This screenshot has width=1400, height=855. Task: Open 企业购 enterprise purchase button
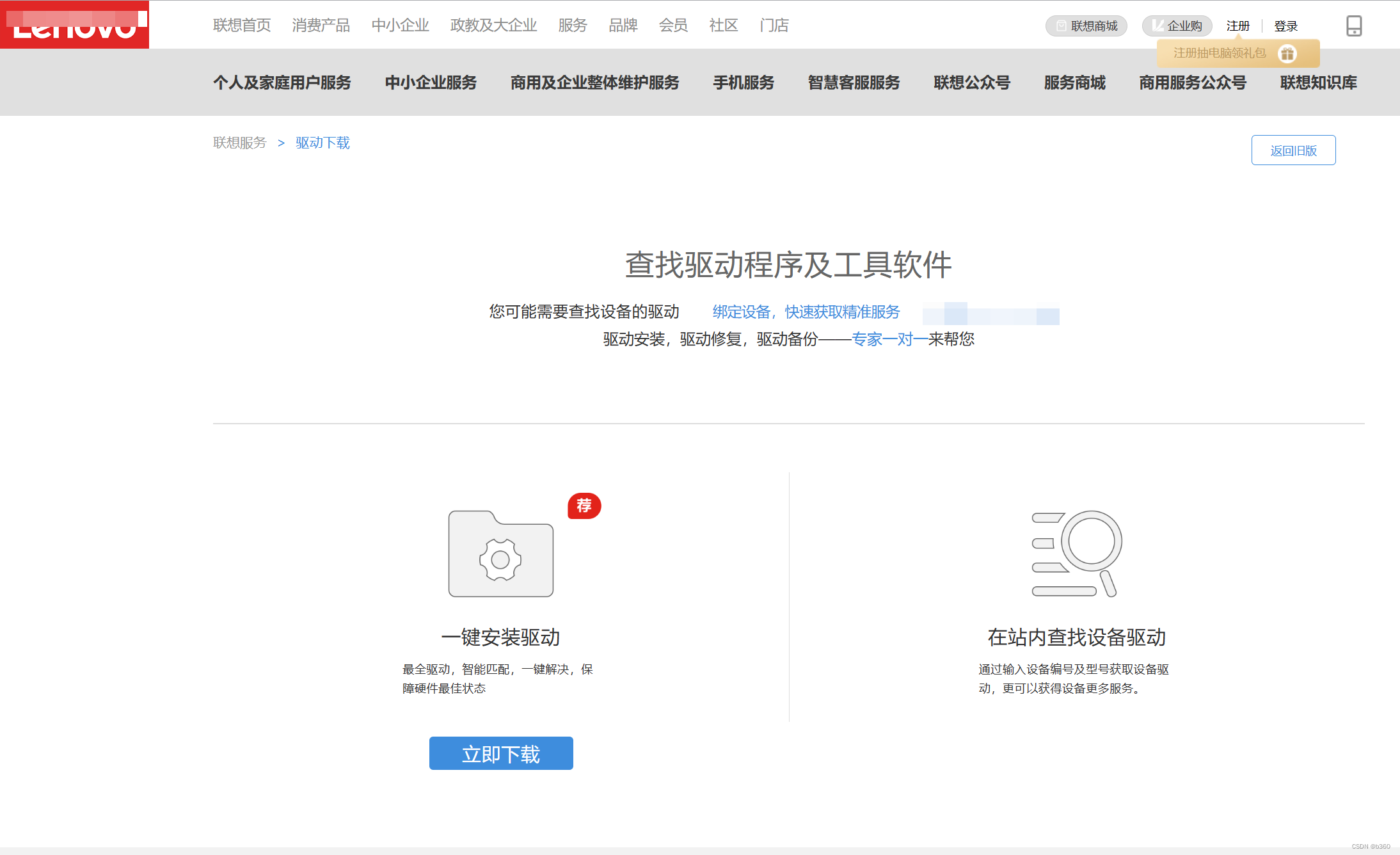(1177, 26)
